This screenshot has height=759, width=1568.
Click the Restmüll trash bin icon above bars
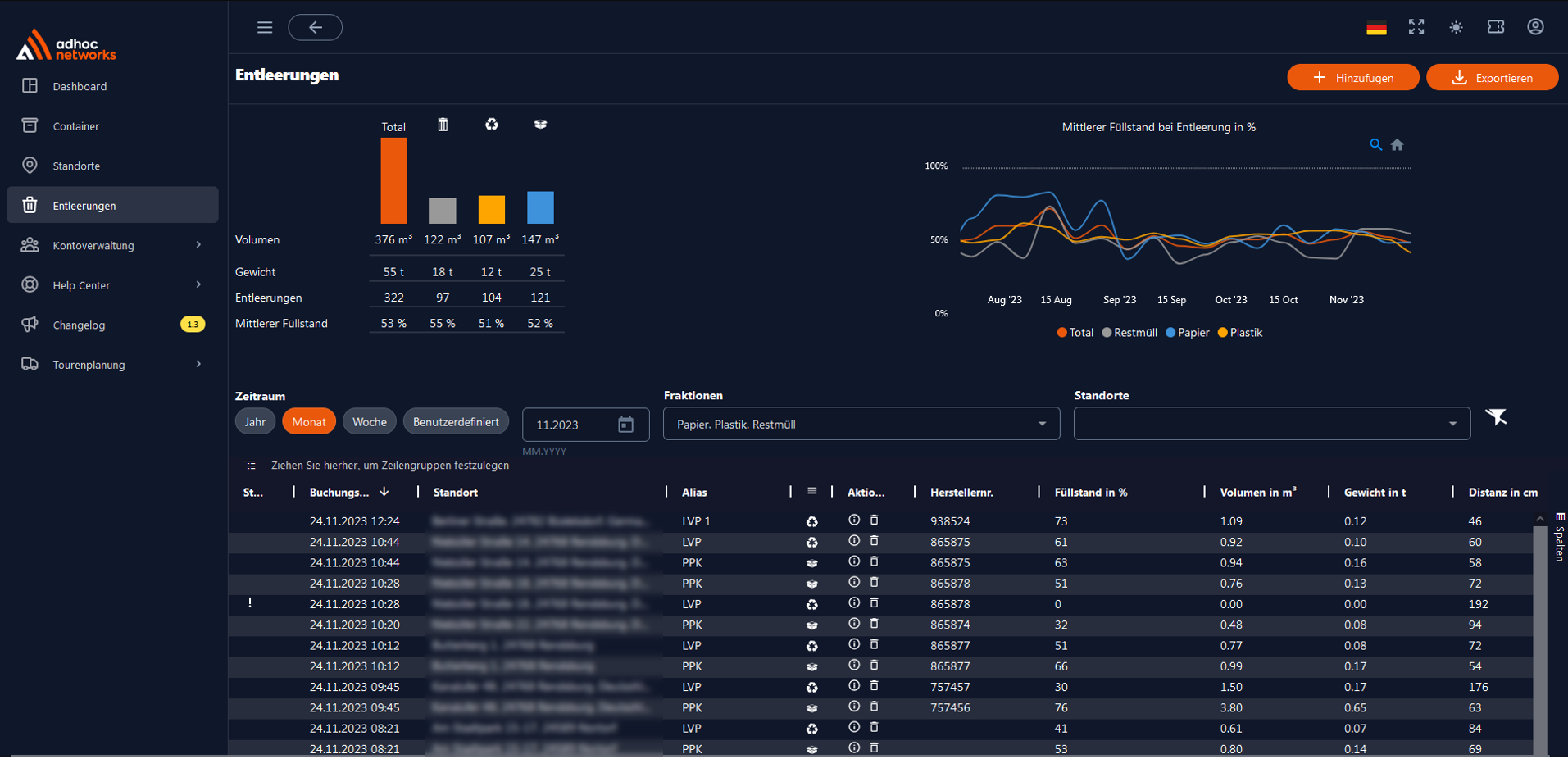click(x=443, y=125)
